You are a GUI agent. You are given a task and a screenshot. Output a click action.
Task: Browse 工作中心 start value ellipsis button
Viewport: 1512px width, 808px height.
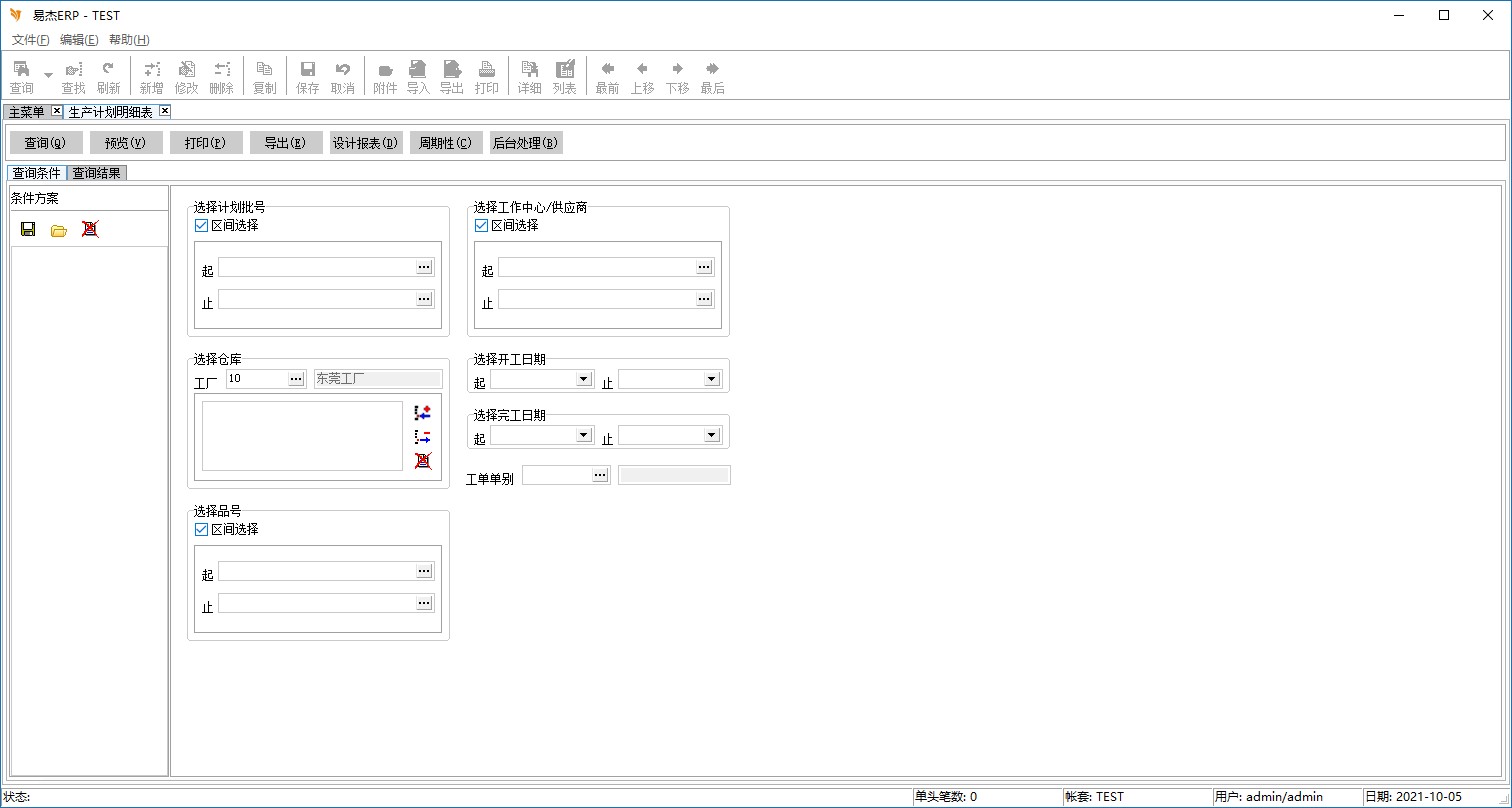pyautogui.click(x=704, y=267)
